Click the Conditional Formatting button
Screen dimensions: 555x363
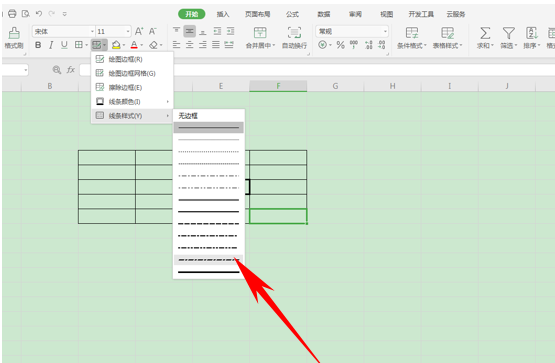coord(412,38)
